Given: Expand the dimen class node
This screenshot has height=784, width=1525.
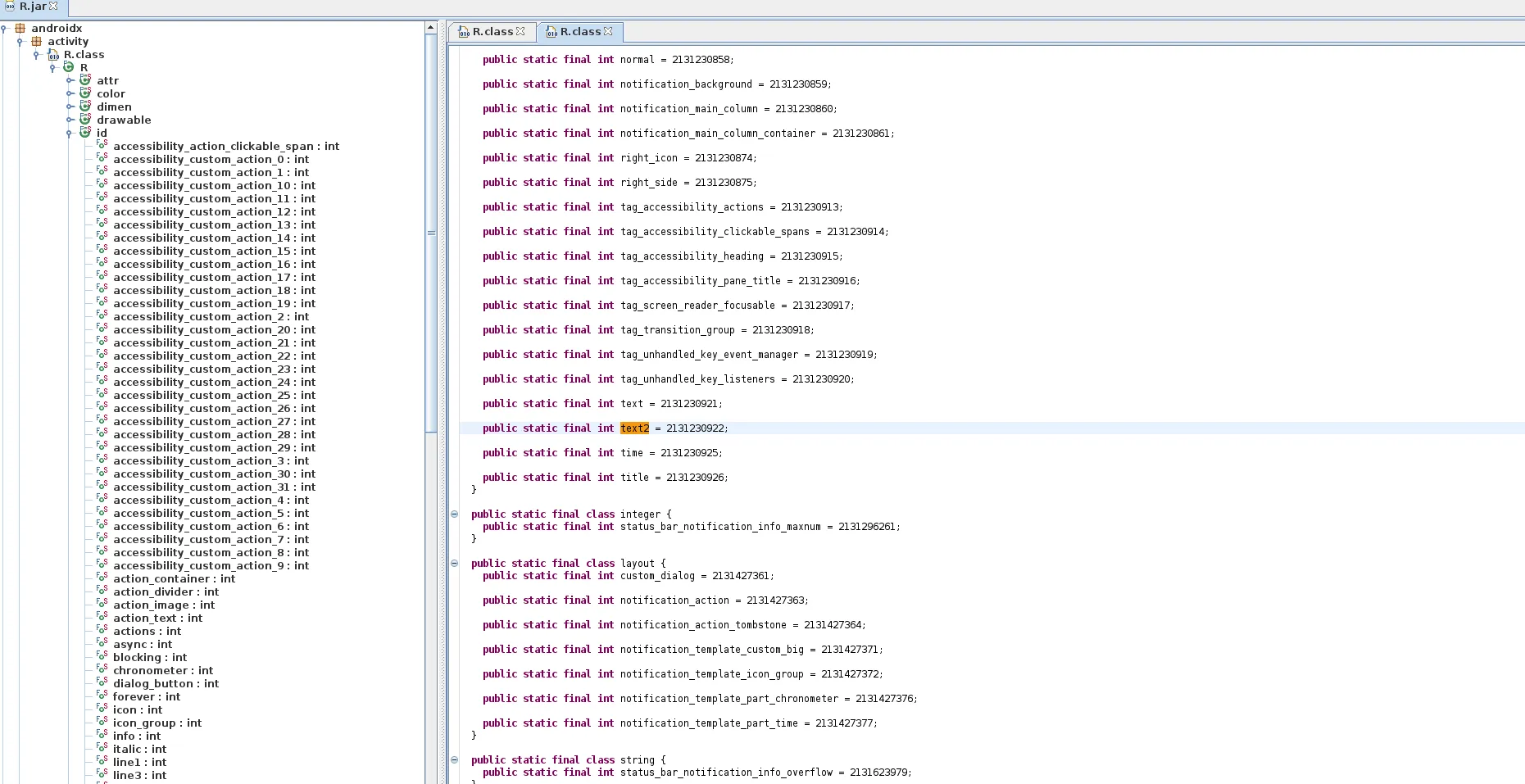Looking at the screenshot, I should (x=70, y=106).
